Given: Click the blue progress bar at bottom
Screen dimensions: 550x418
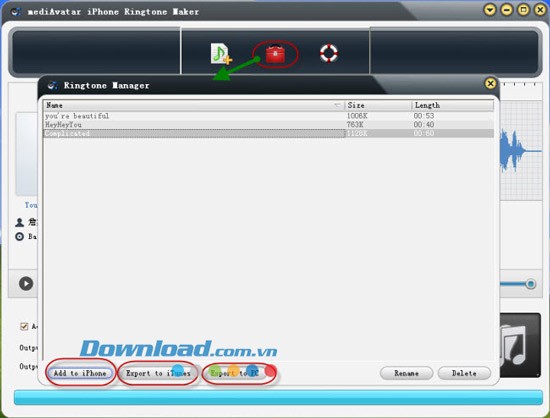Looking at the screenshot, I should 278,398.
